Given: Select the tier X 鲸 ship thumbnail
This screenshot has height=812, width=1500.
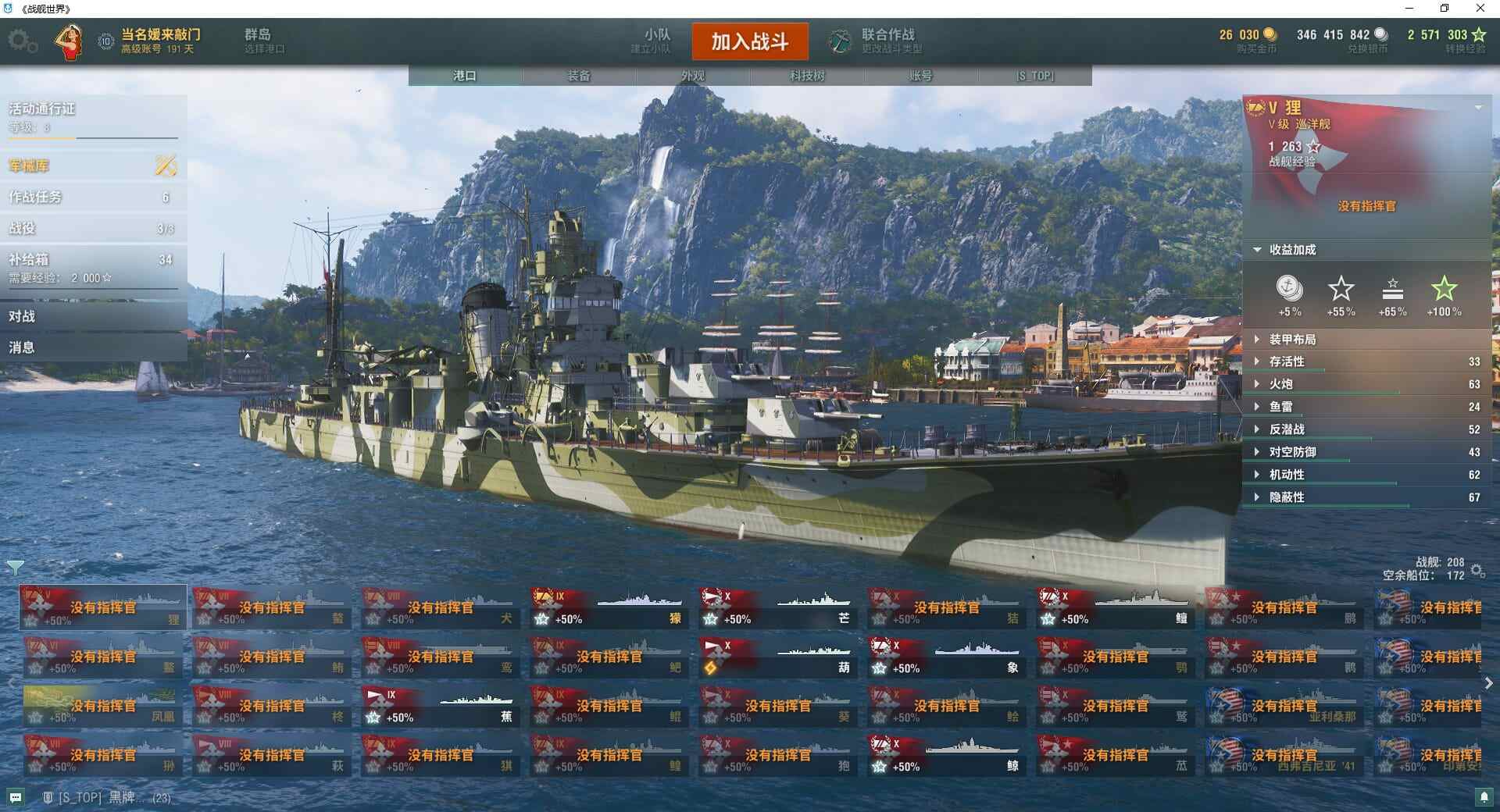Looking at the screenshot, I should coord(947,756).
